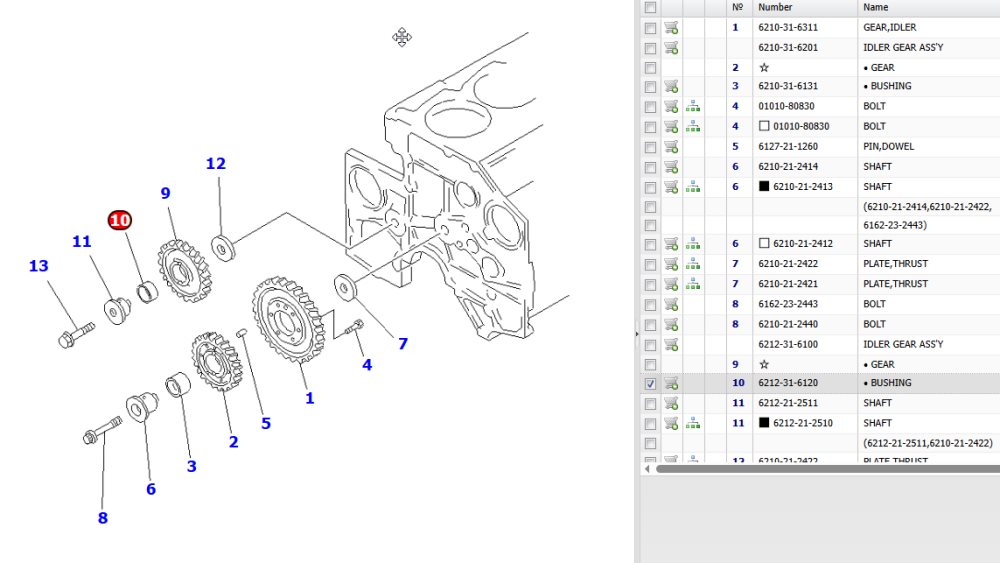Click the PIN,DOWEL name cell
The image size is (1000, 563).
pos(888,147)
